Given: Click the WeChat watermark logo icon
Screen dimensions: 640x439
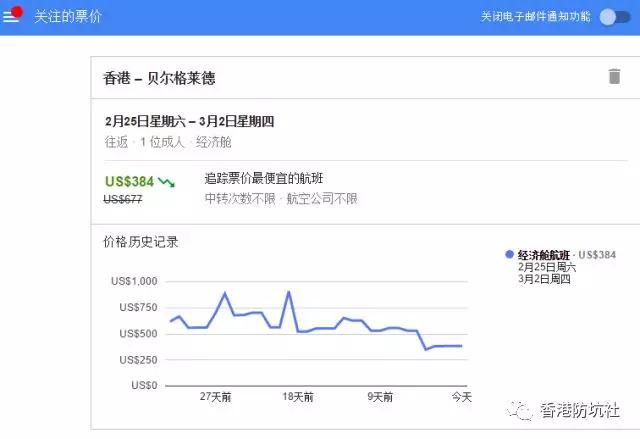Looking at the screenshot, I should pos(519,410).
